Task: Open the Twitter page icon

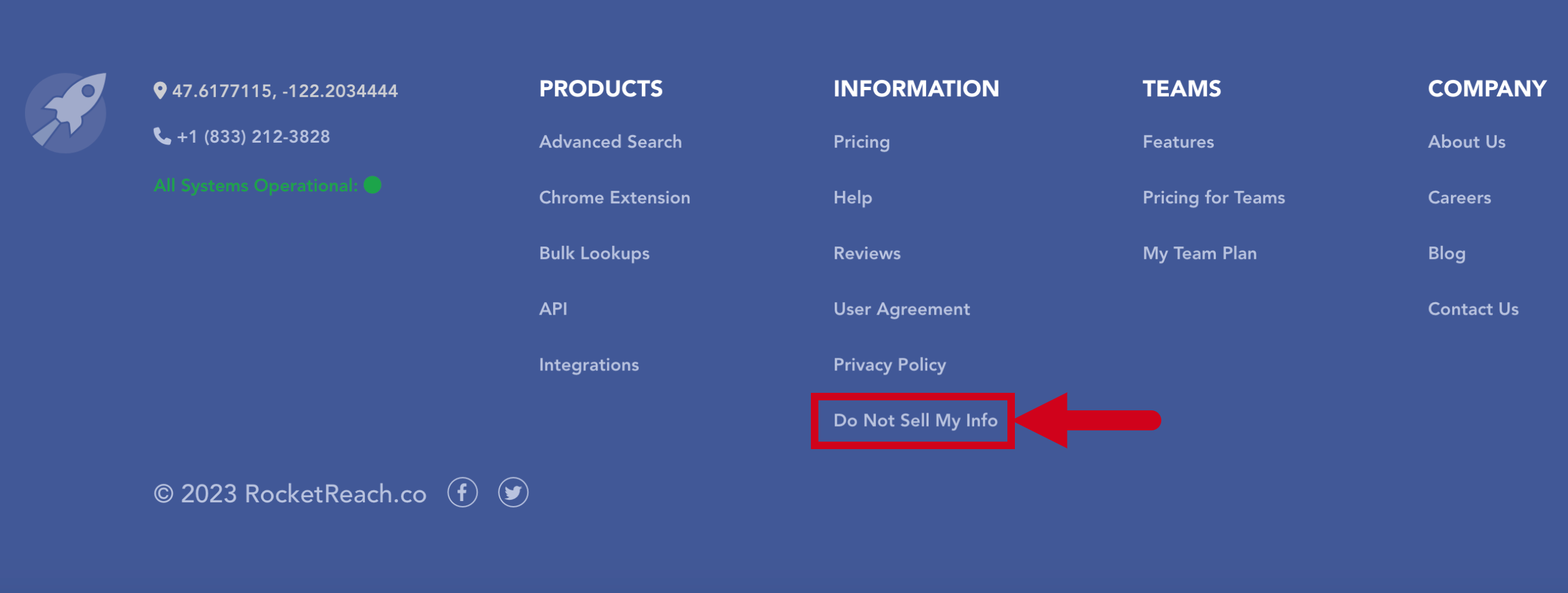Action: coord(513,493)
